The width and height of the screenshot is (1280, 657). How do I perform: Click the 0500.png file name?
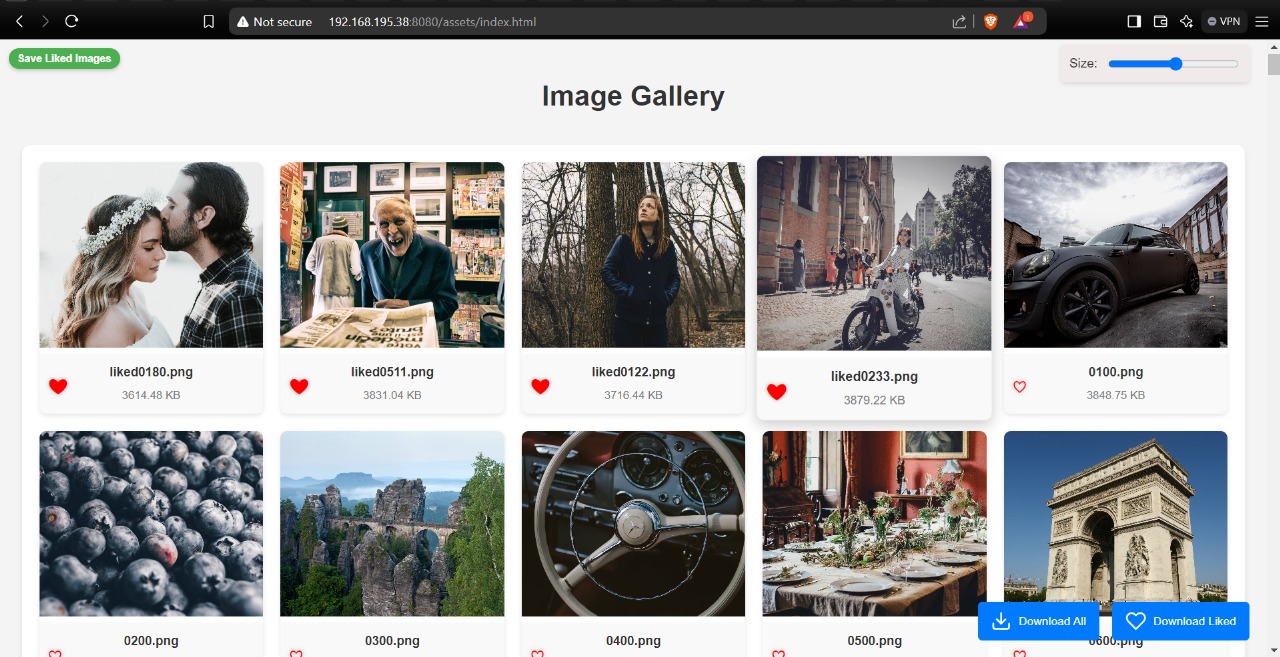[874, 641]
